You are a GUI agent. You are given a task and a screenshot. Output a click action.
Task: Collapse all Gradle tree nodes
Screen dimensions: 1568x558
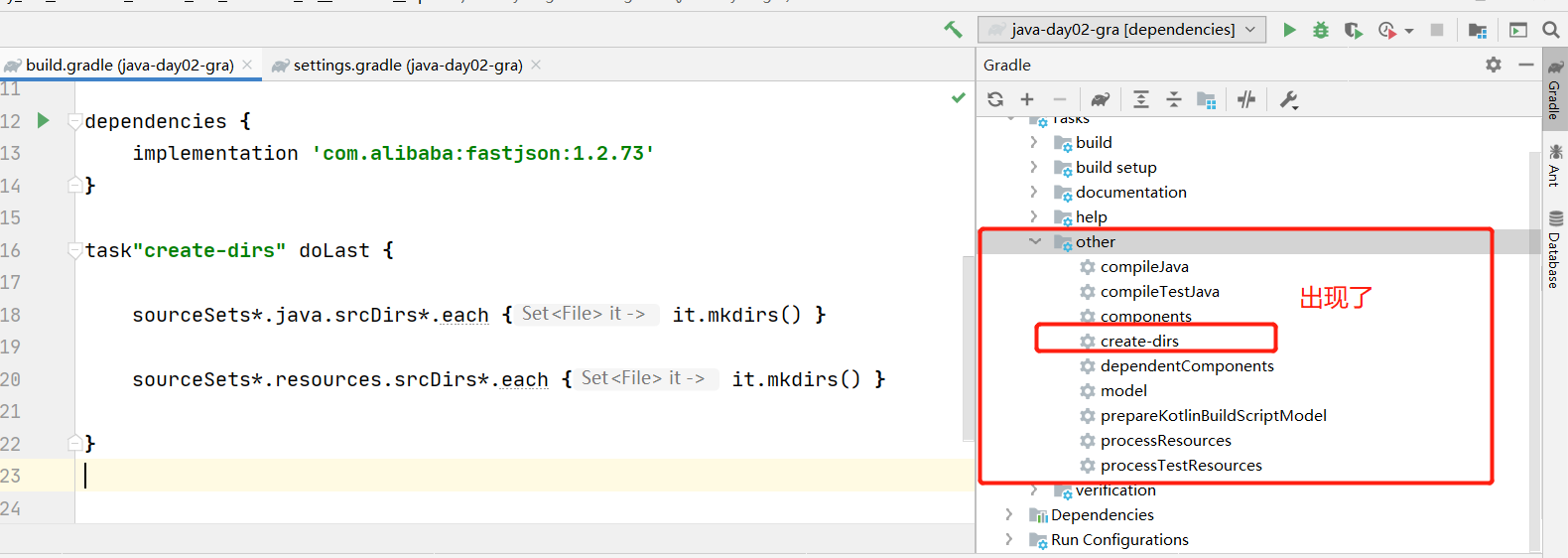[1173, 99]
